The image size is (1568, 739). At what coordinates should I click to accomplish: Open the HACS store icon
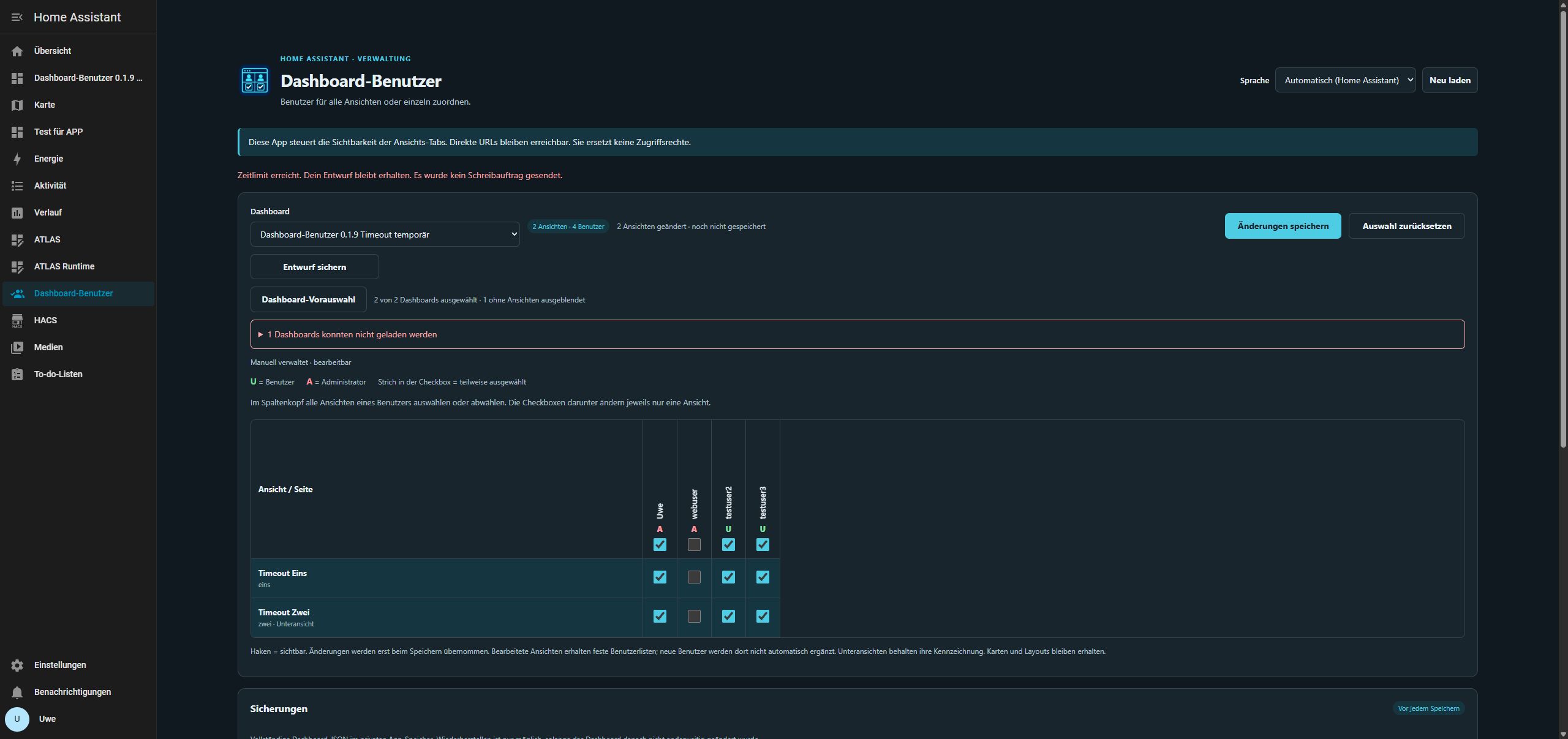click(17, 320)
